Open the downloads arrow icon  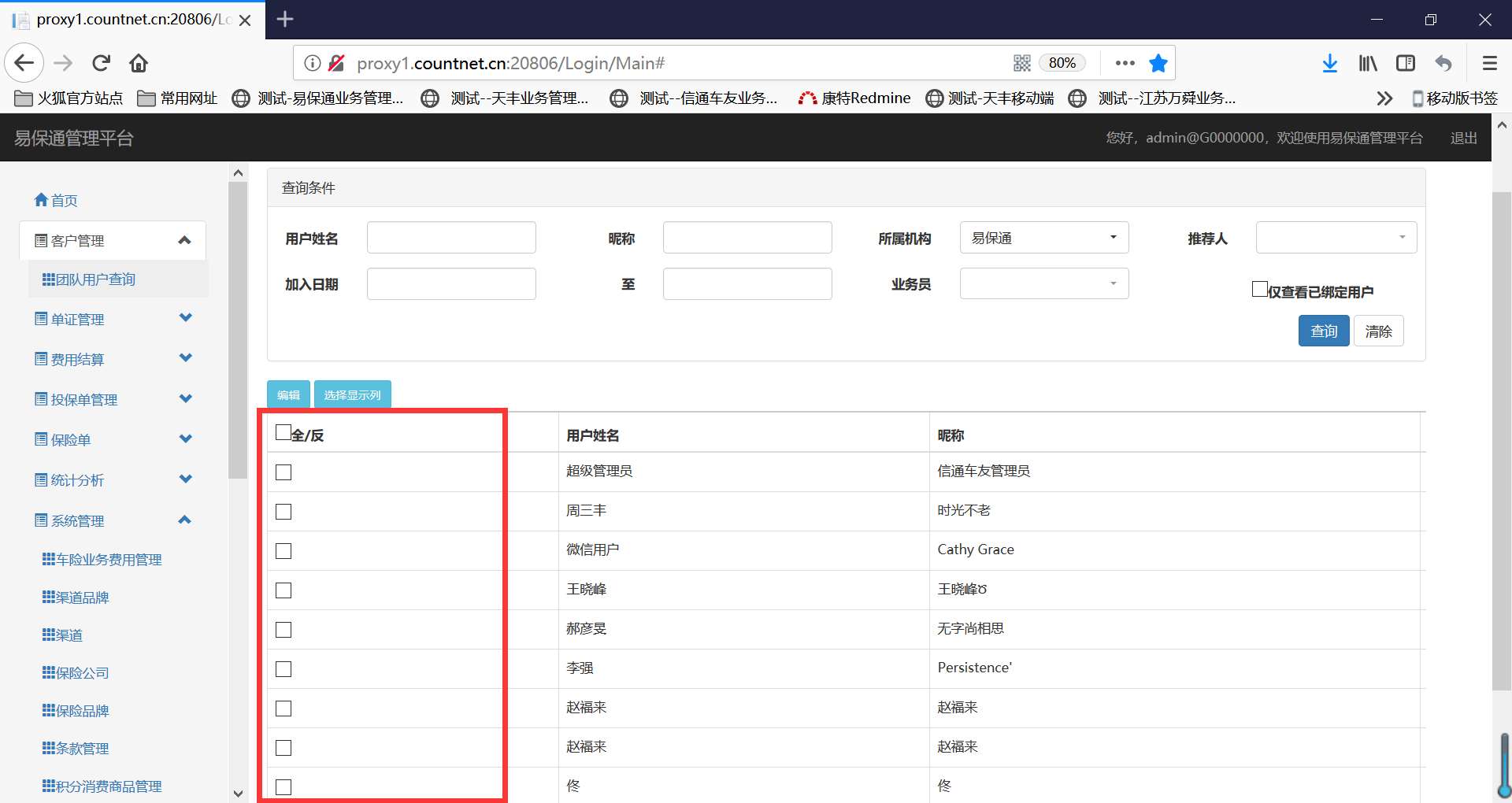(x=1329, y=63)
